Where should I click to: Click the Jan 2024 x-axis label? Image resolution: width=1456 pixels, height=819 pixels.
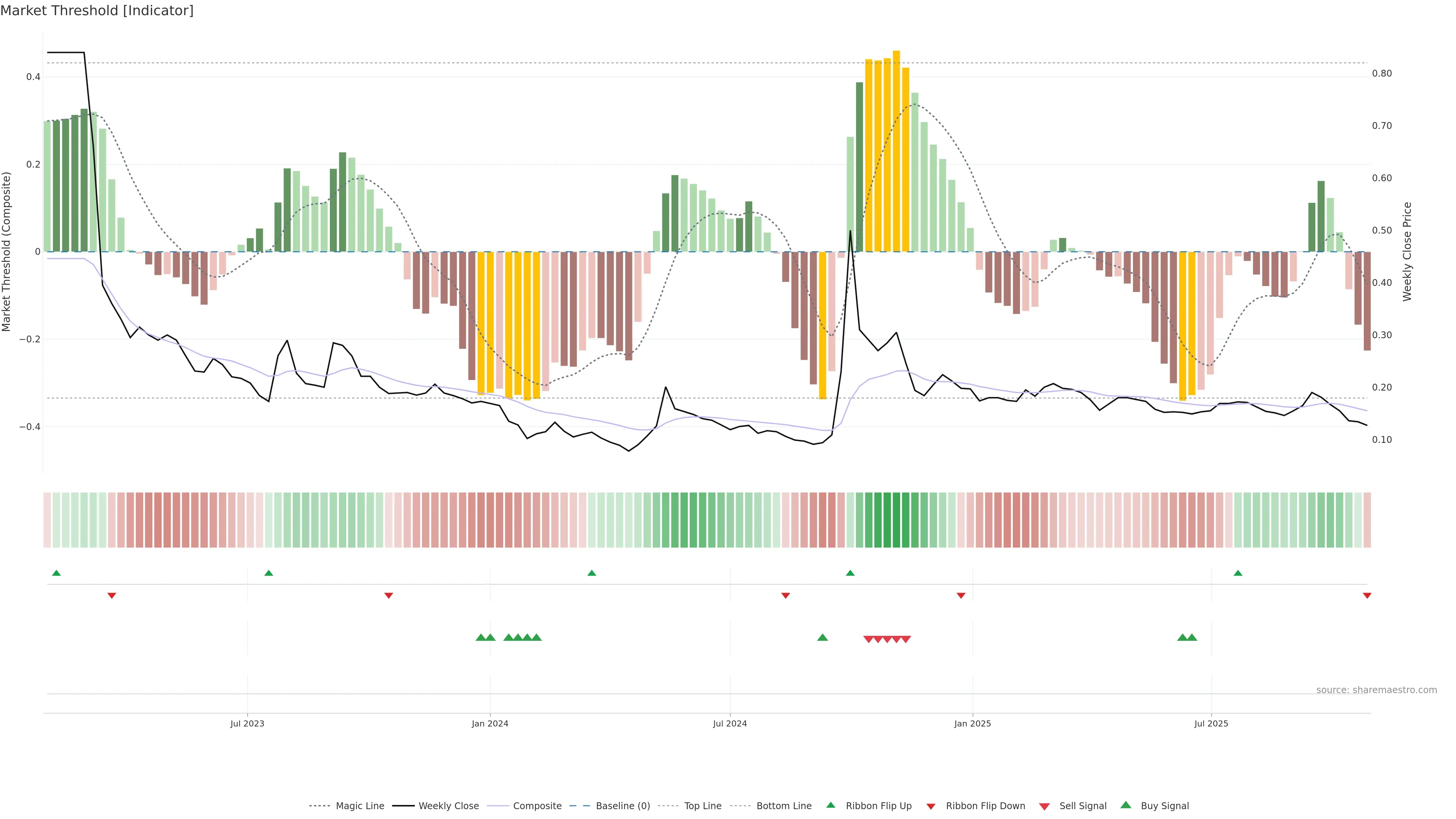(x=490, y=723)
